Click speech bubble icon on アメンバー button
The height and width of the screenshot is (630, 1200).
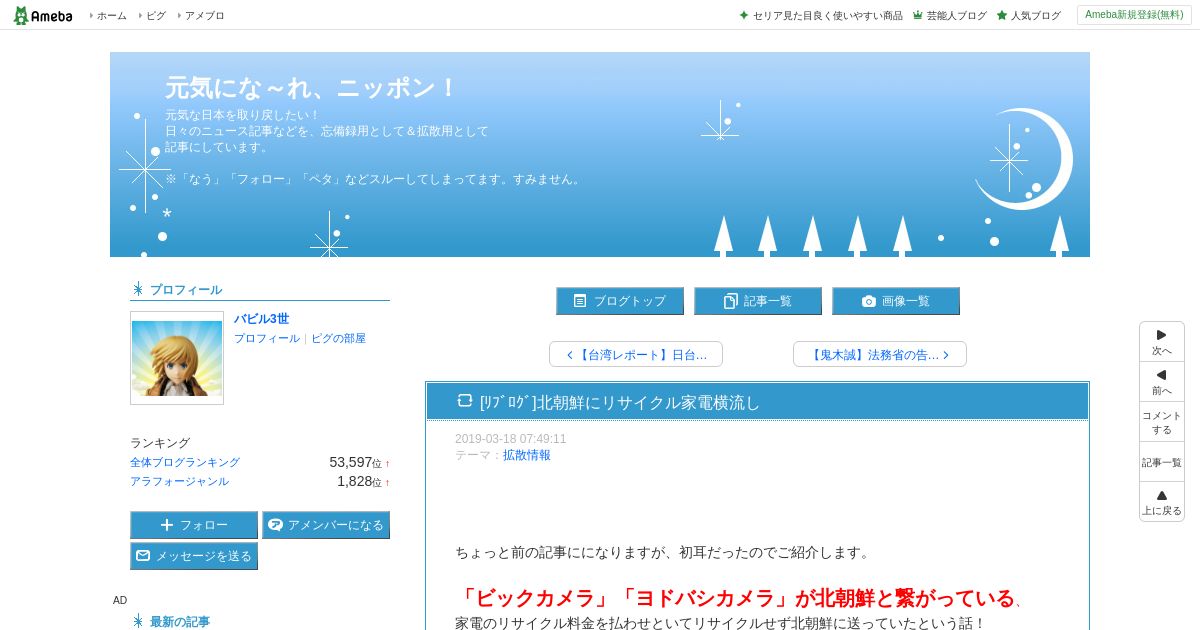point(275,525)
